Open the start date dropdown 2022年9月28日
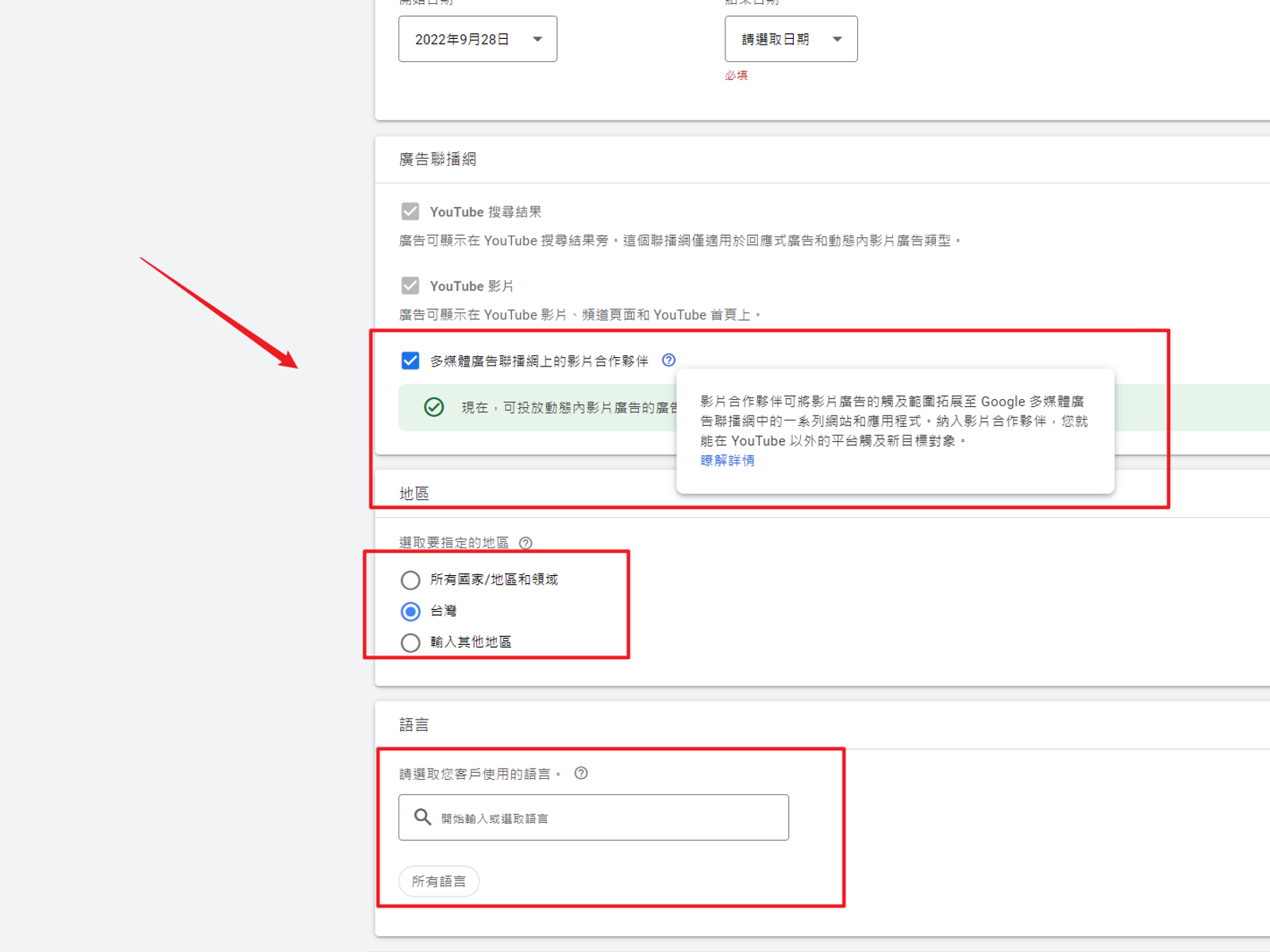The height and width of the screenshot is (952, 1270). pos(478,39)
